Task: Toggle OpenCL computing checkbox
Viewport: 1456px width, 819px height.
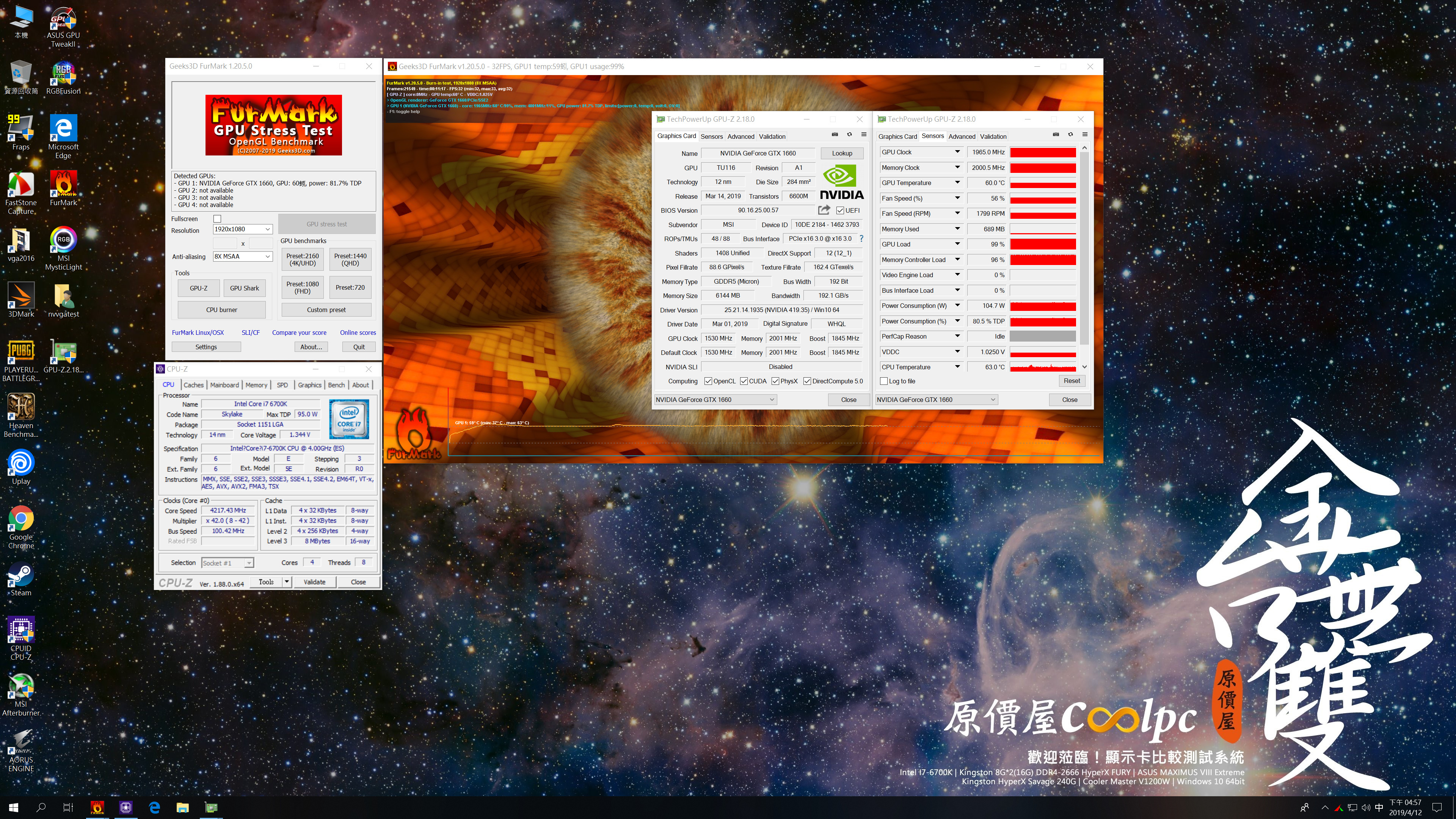Action: click(x=708, y=381)
